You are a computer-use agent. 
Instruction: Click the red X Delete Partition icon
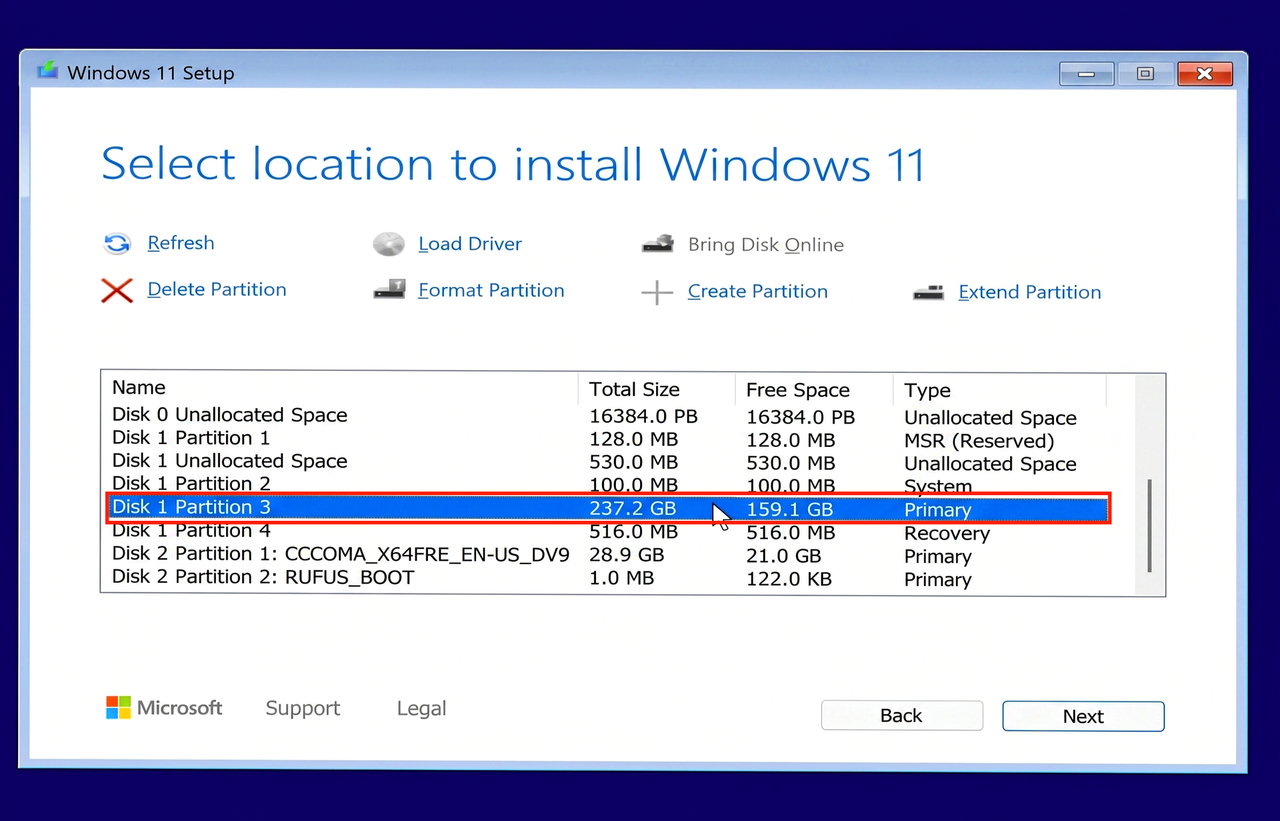coord(117,291)
